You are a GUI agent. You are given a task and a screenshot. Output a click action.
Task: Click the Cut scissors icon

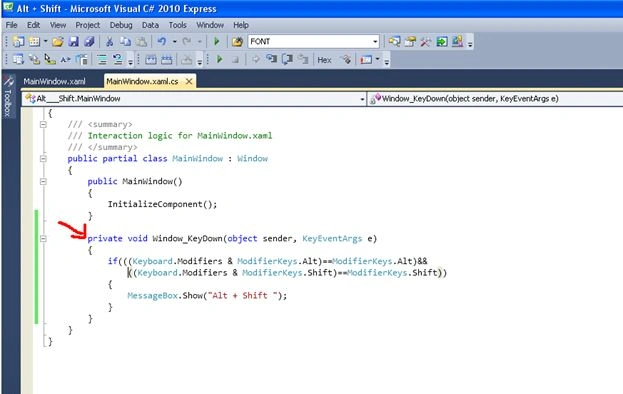click(x=109, y=41)
